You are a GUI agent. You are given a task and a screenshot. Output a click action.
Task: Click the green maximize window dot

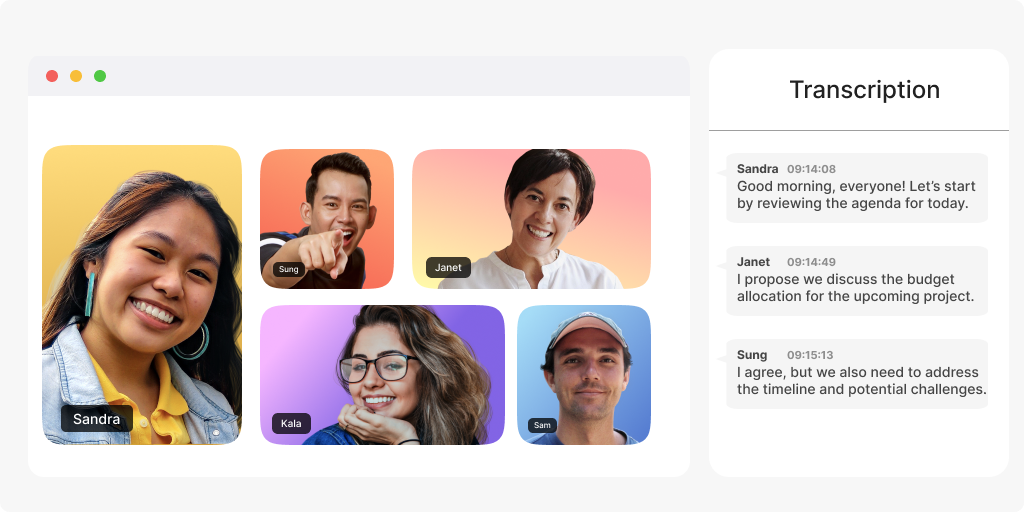click(x=100, y=76)
